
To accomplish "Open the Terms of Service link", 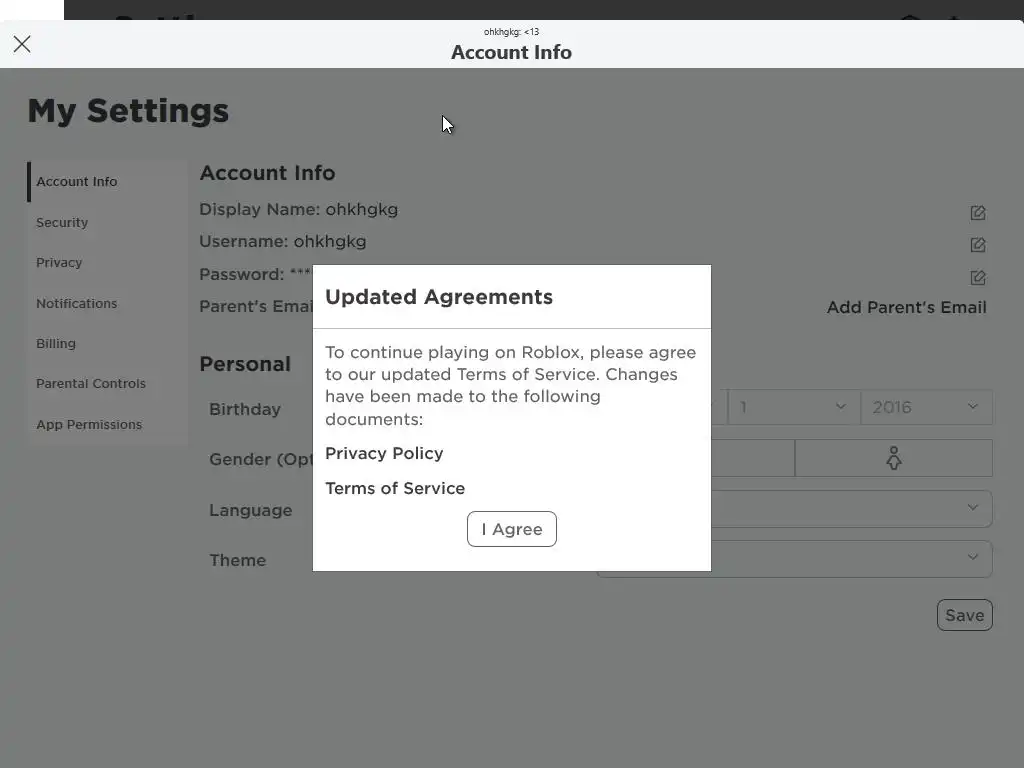I will click(x=395, y=488).
